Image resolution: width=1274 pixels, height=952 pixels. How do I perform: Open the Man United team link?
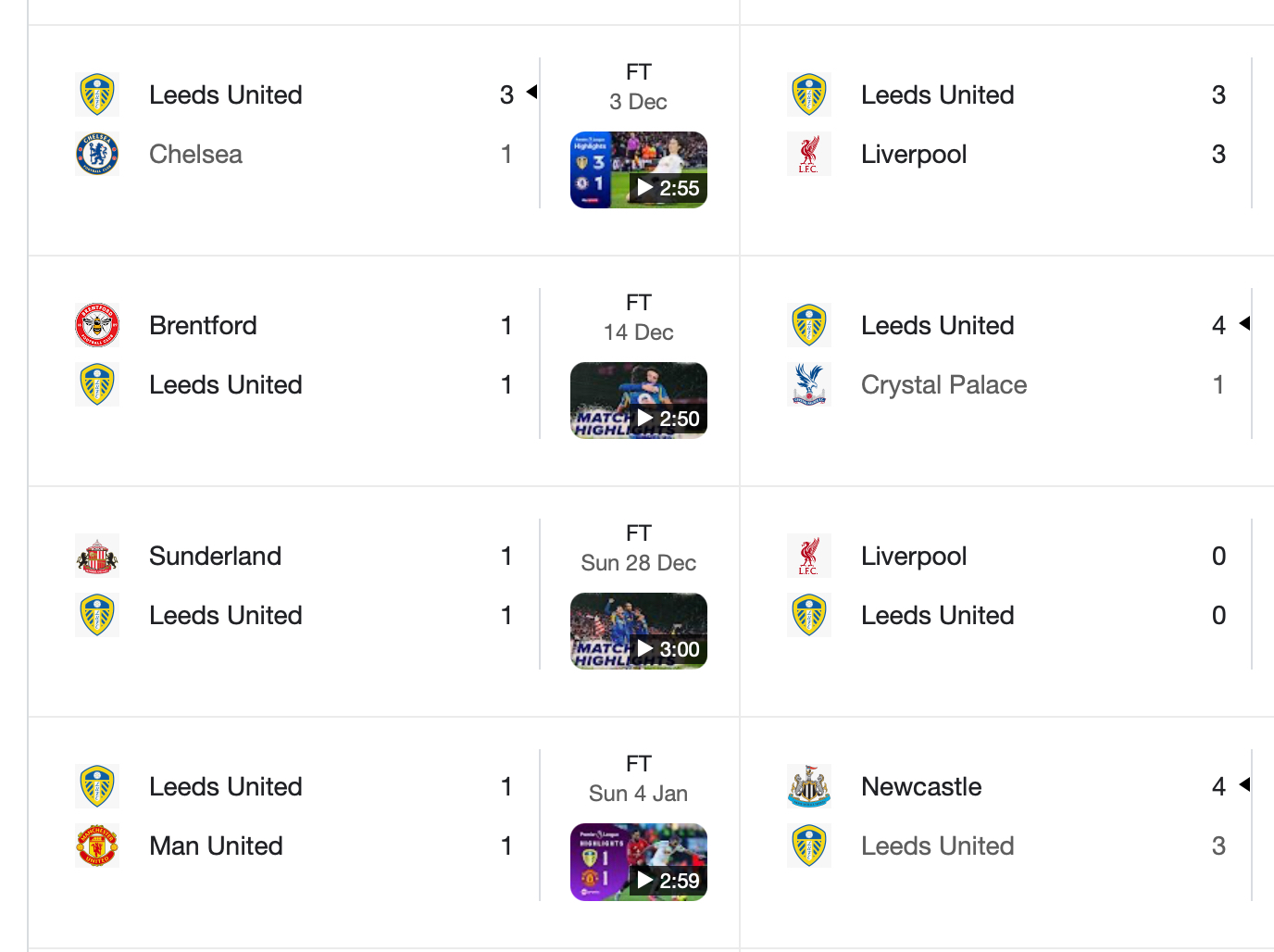click(216, 846)
